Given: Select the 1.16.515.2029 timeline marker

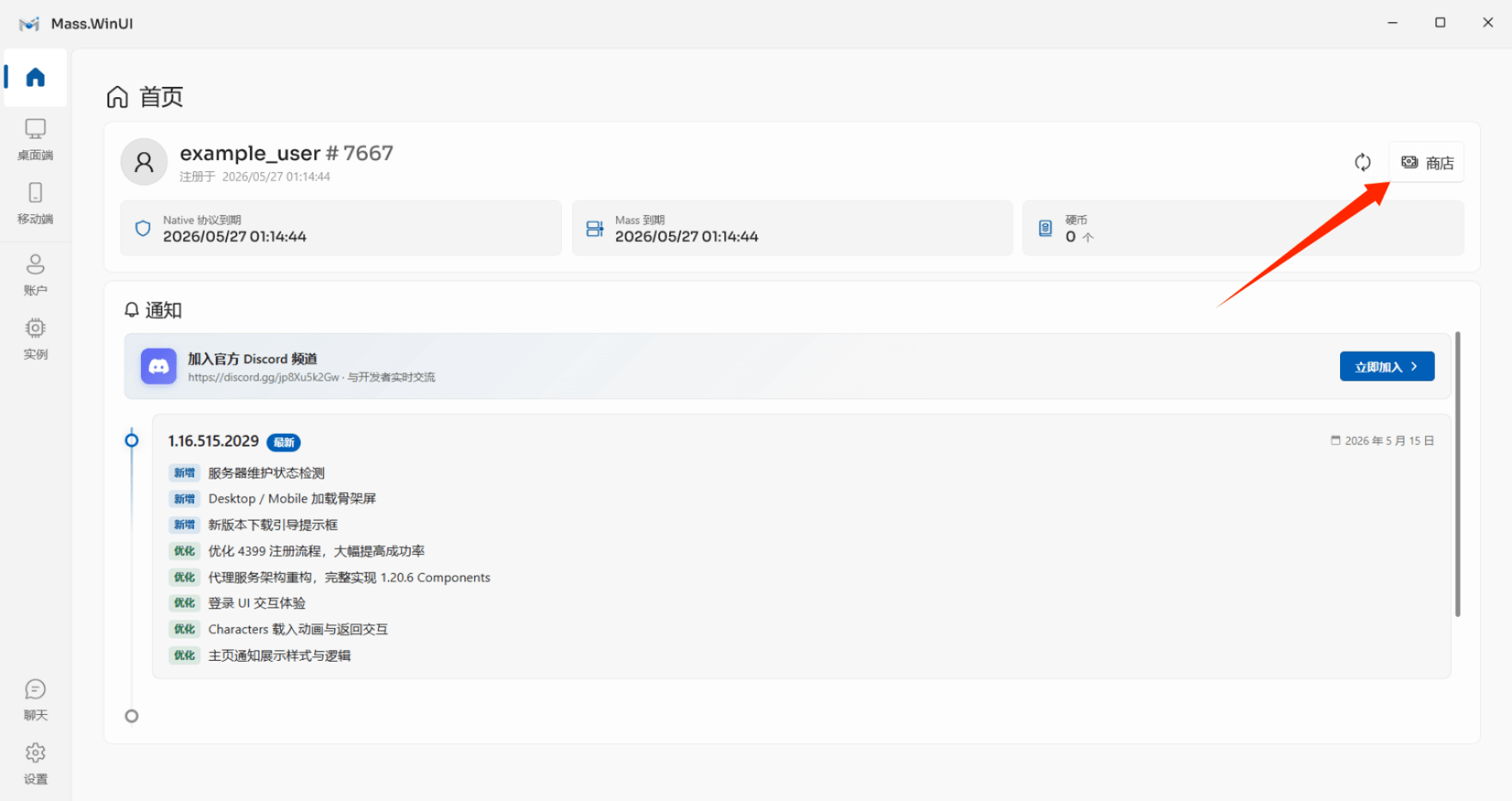Looking at the screenshot, I should point(132,440).
